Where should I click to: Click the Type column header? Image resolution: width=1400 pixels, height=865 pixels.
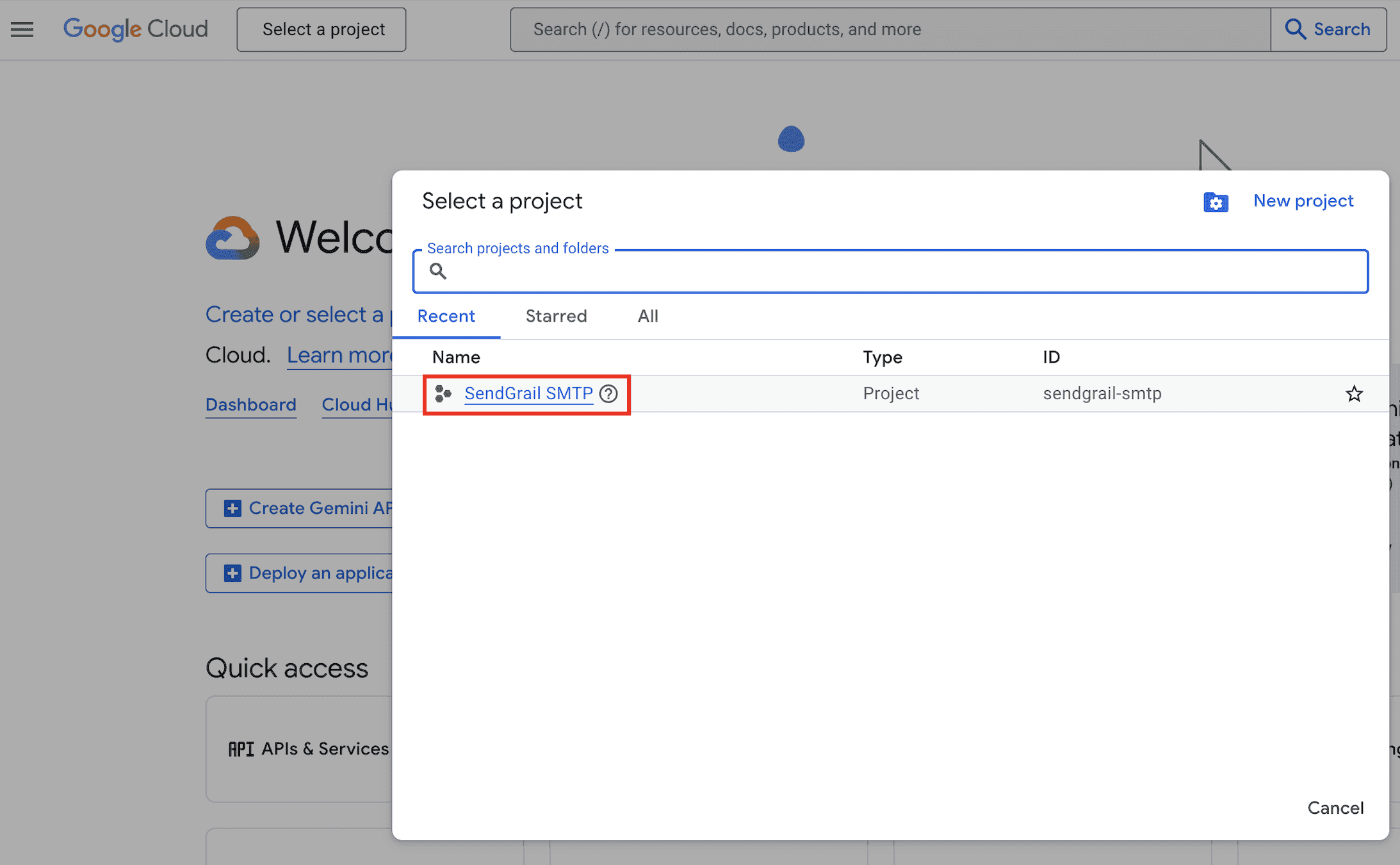tap(883, 358)
